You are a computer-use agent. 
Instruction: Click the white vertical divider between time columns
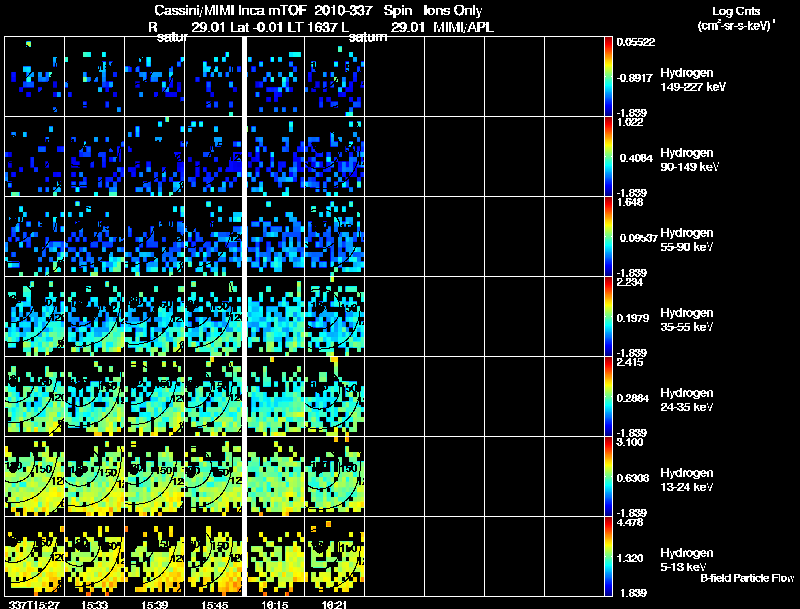245,316
